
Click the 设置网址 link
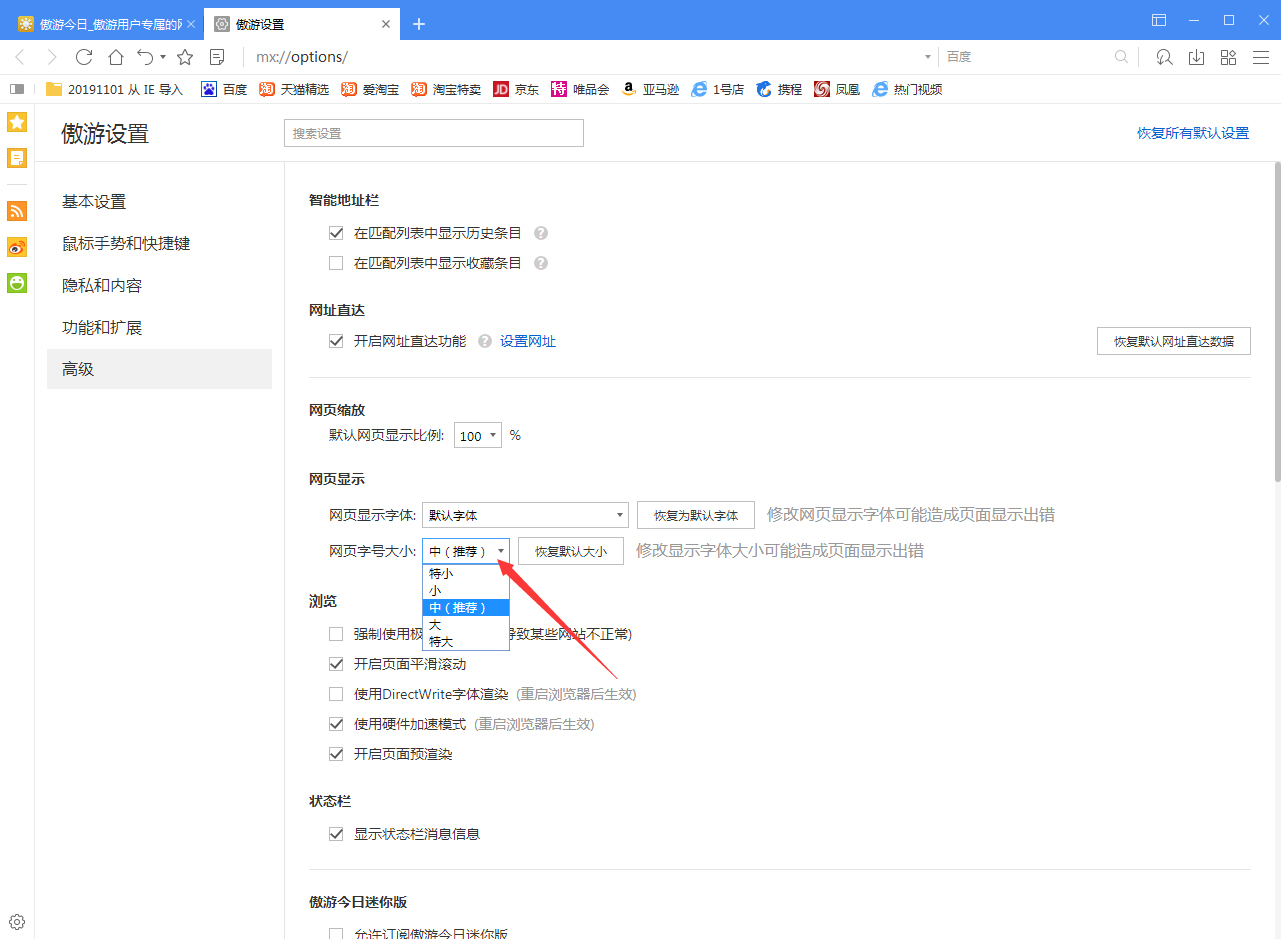pyautogui.click(x=529, y=340)
